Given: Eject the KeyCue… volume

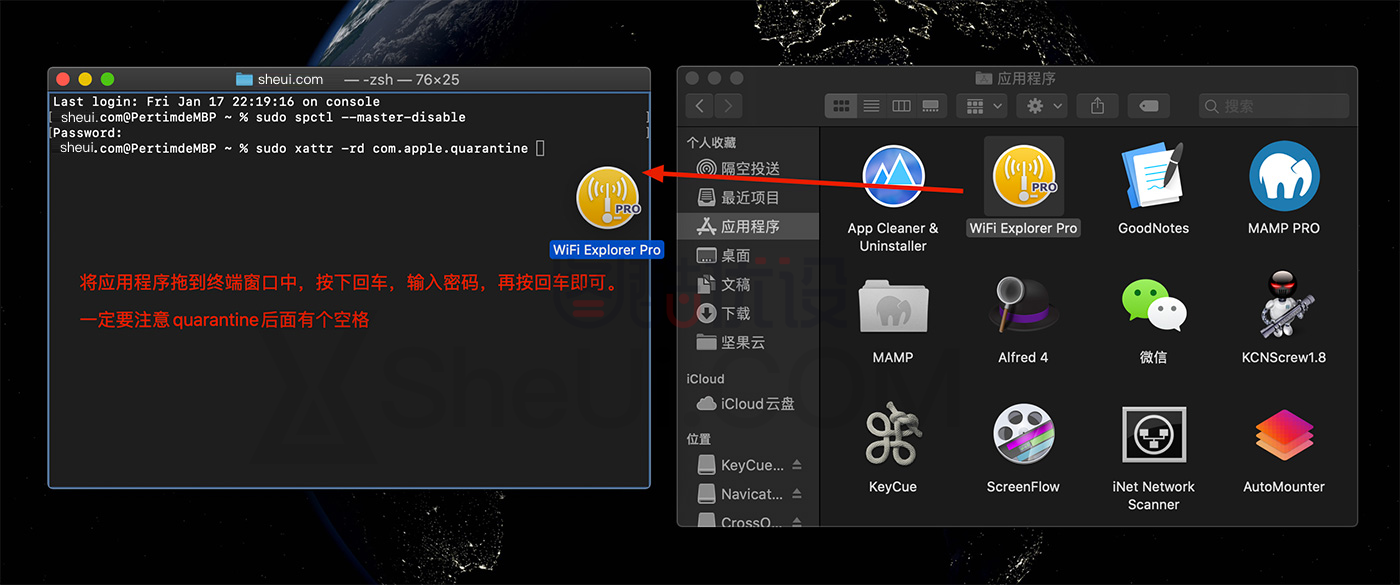Looking at the screenshot, I should (797, 465).
